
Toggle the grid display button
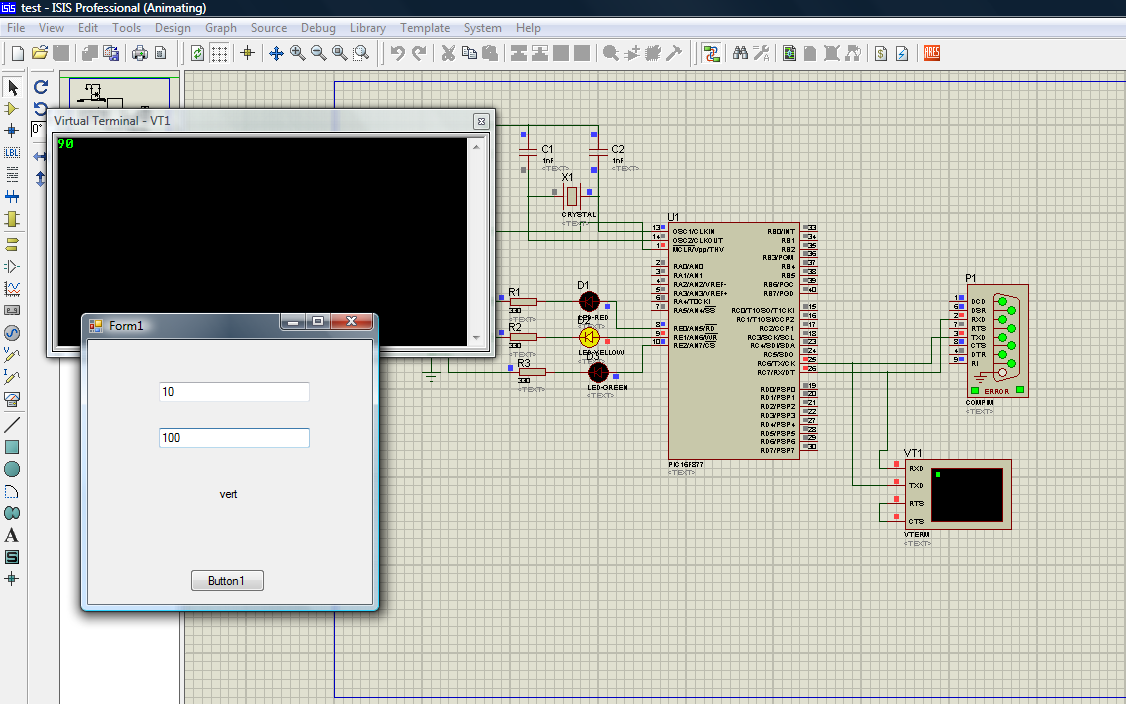tap(220, 53)
